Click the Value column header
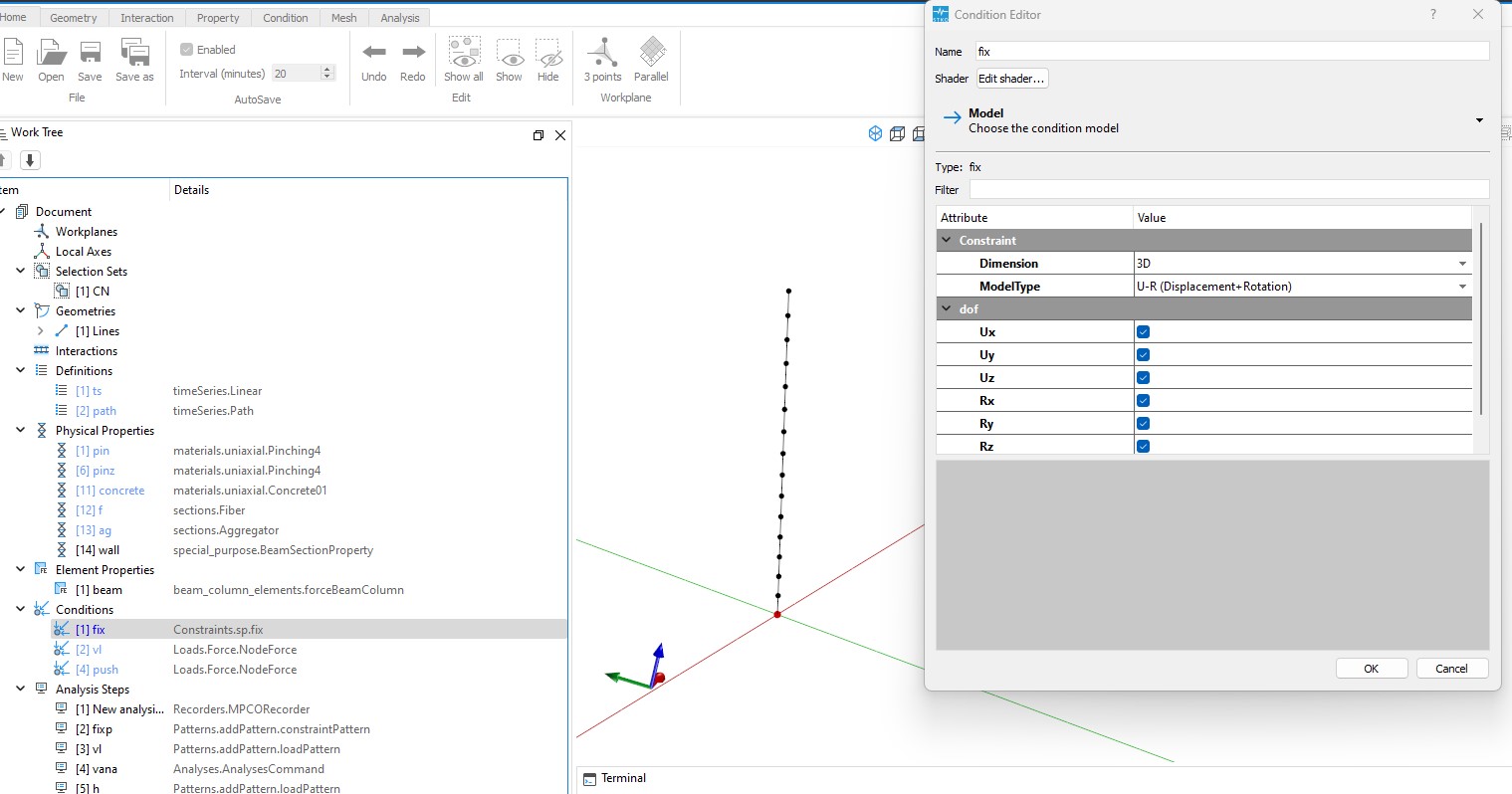This screenshot has width=1512, height=794. point(1303,218)
